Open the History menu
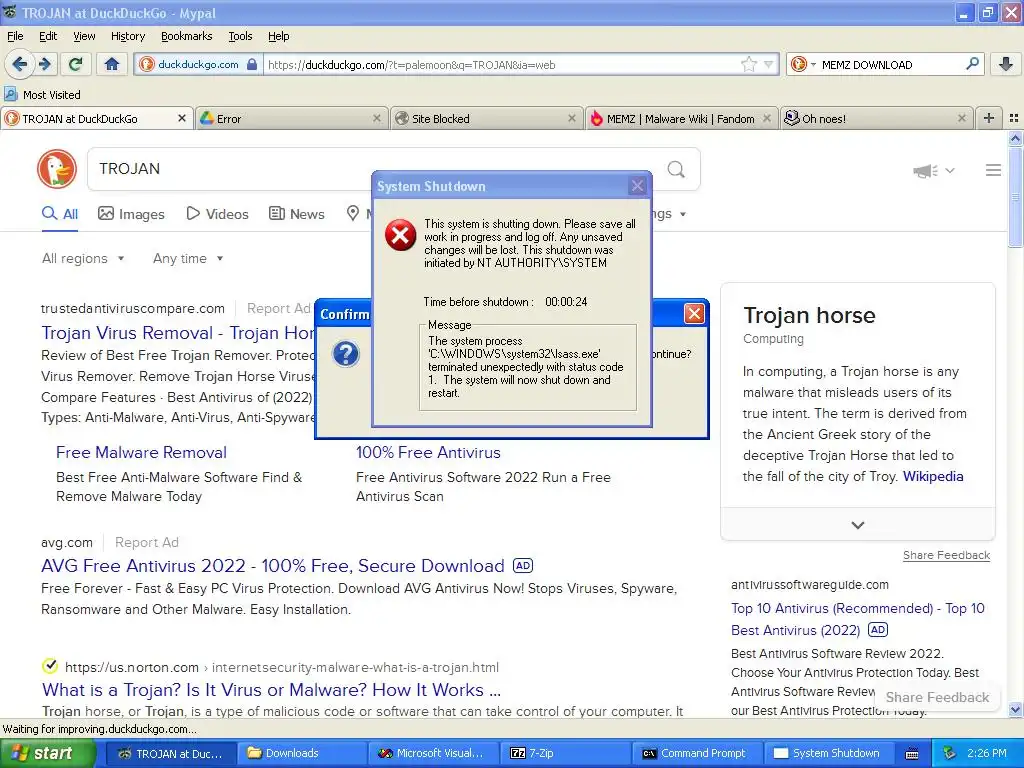The height and width of the screenshot is (768, 1024). 127,36
